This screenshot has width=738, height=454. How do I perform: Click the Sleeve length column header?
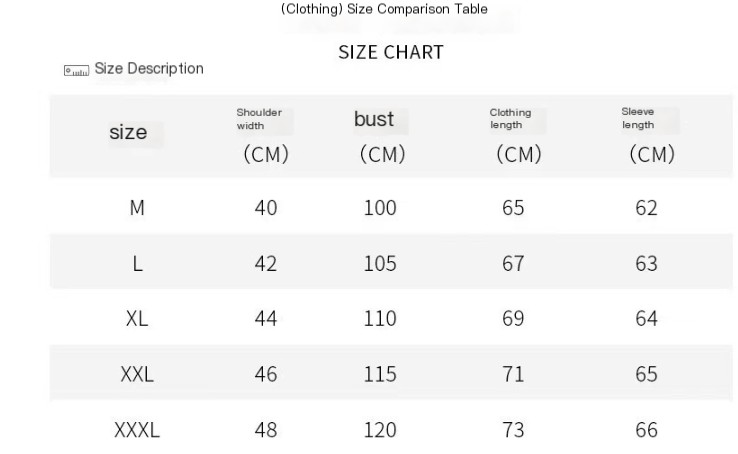[638, 118]
